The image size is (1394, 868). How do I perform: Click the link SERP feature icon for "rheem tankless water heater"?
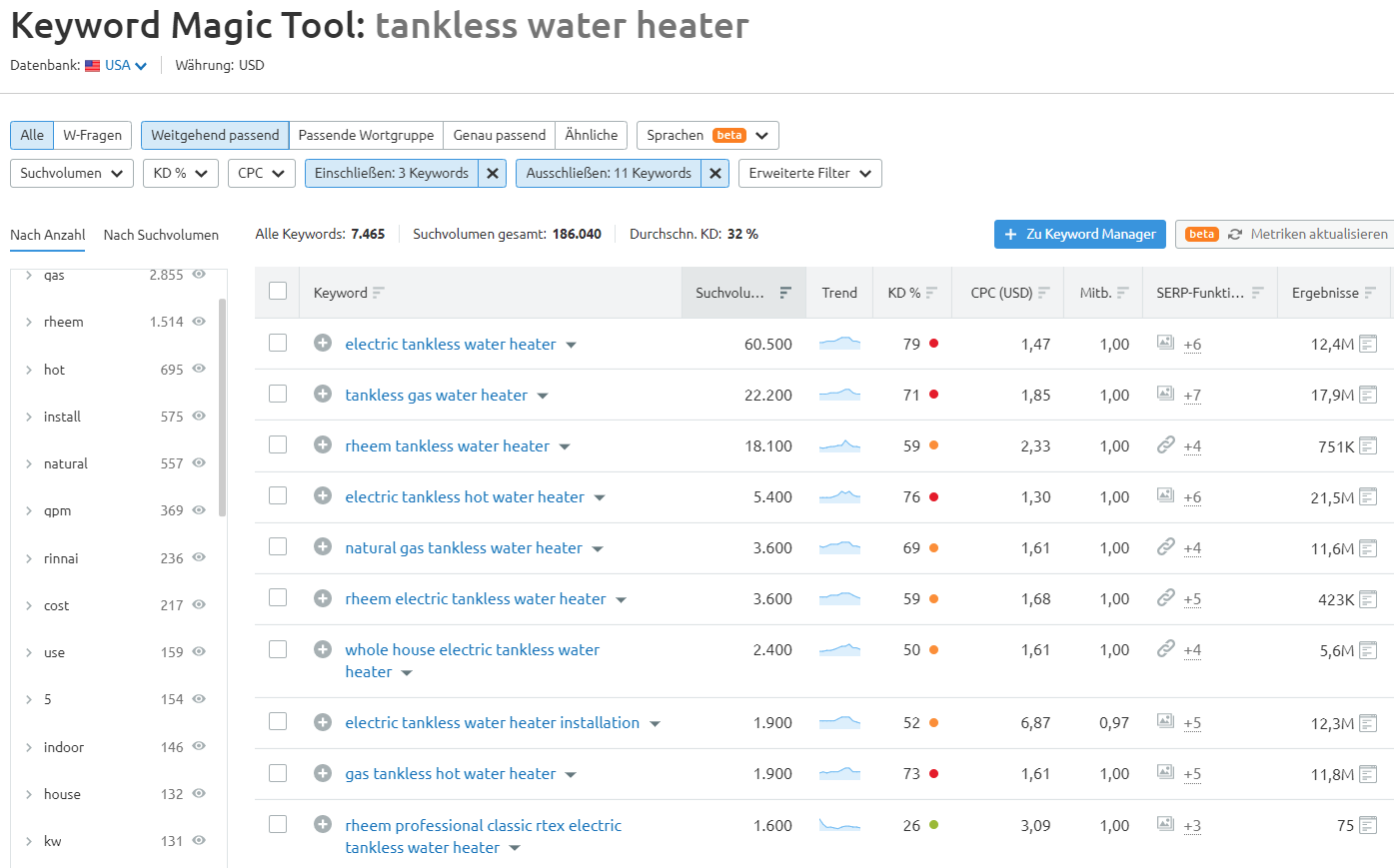(1165, 444)
